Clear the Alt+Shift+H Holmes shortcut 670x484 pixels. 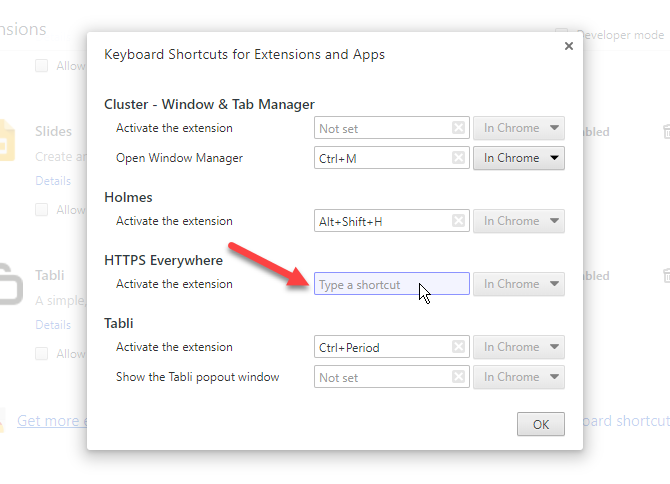(458, 221)
